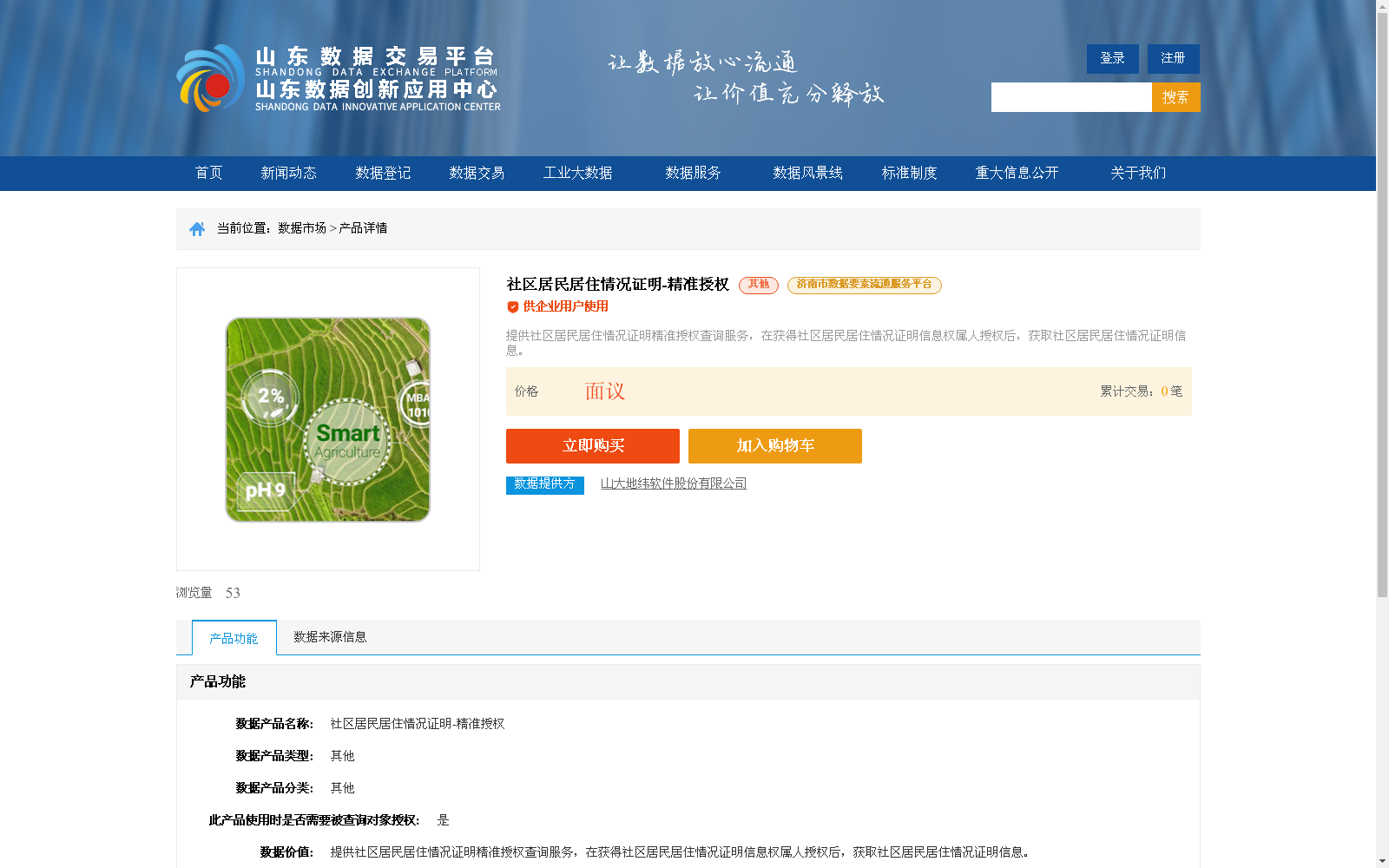
Task: Open supplier page 山大地纬软件股份有限公司
Action: (x=674, y=483)
